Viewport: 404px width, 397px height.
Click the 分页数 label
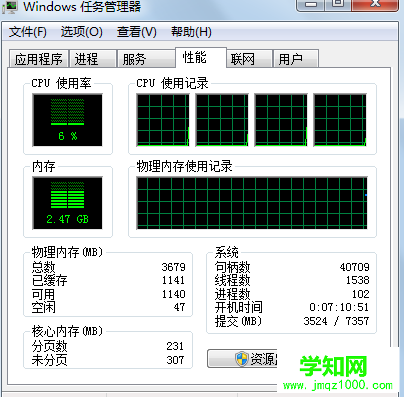pyautogui.click(x=49, y=346)
